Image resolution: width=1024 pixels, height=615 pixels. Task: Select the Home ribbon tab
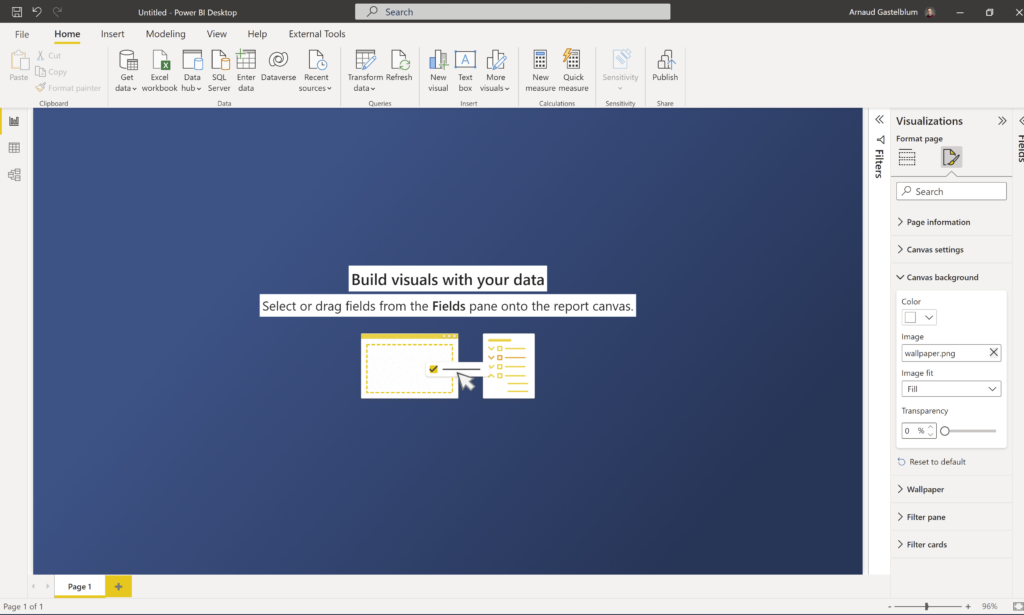pyautogui.click(x=67, y=34)
